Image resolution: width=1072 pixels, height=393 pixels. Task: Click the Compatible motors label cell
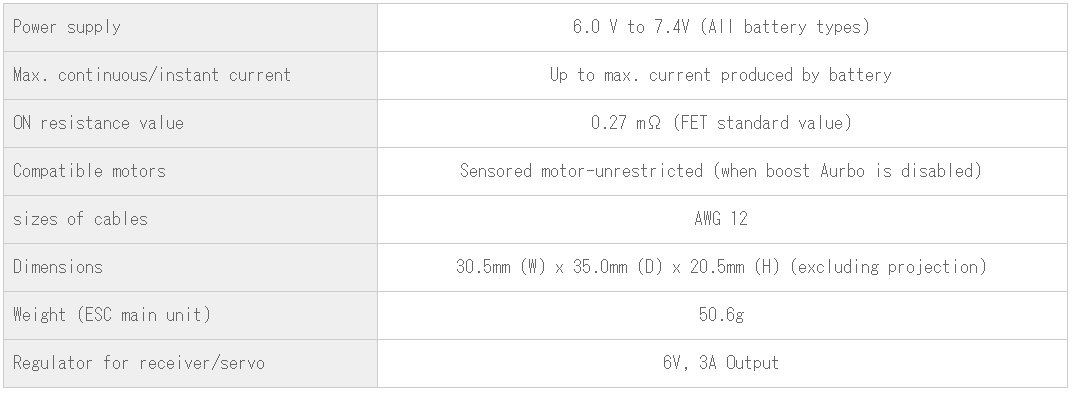click(x=190, y=172)
